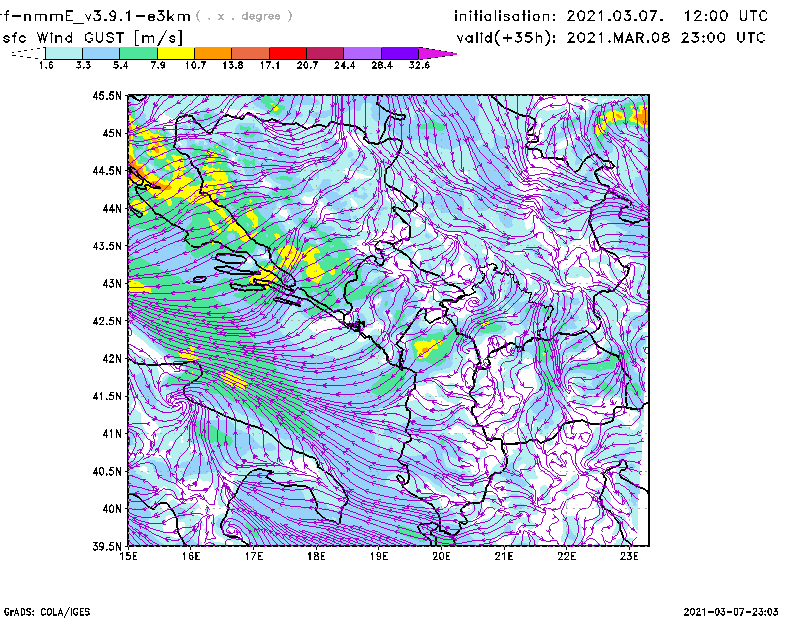
Task: Click the light purple 24.4–28.4 legend swatch
Action: click(363, 53)
